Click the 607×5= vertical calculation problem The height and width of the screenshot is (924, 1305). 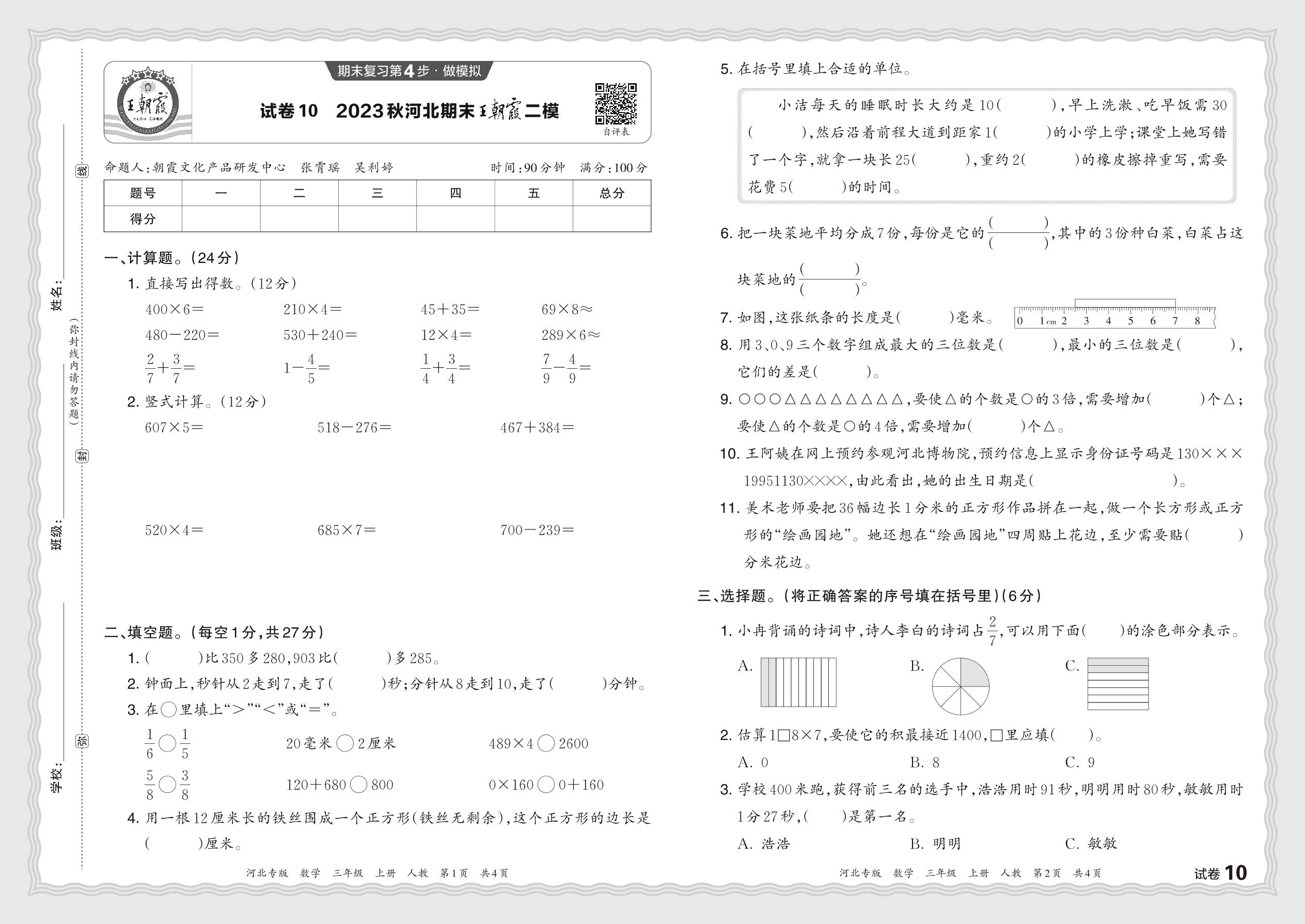pyautogui.click(x=174, y=427)
